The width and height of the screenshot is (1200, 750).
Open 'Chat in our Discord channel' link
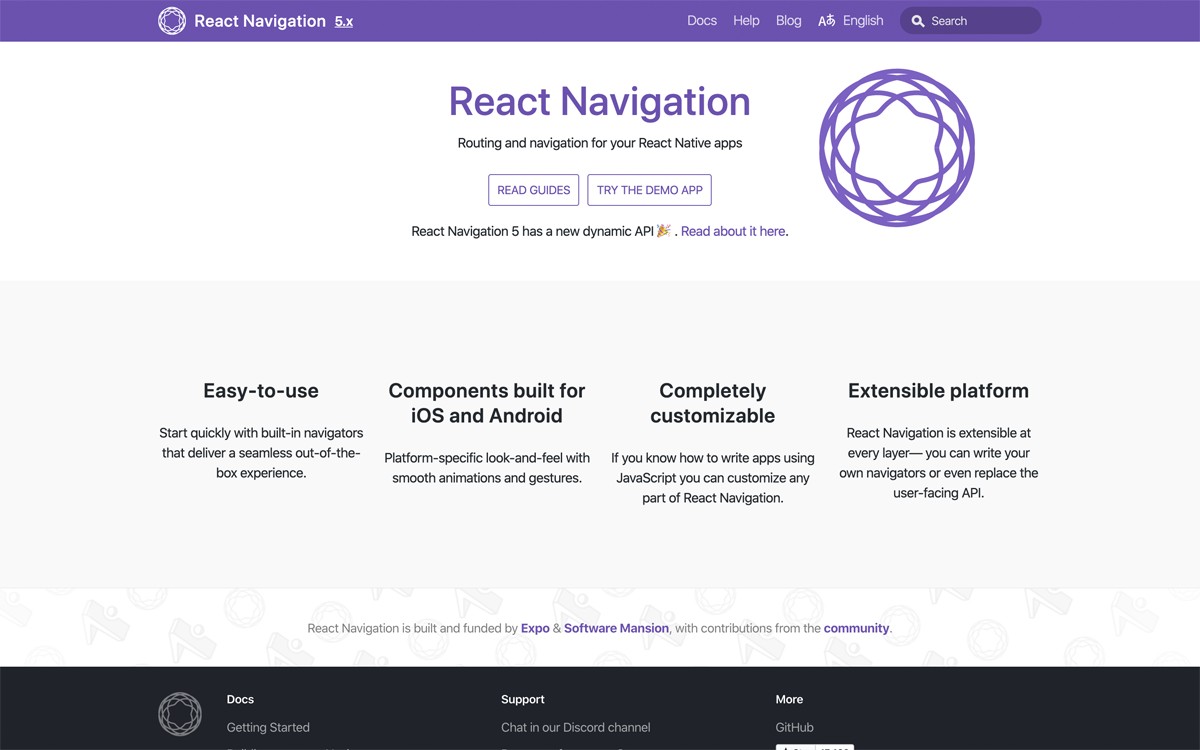[x=576, y=727]
